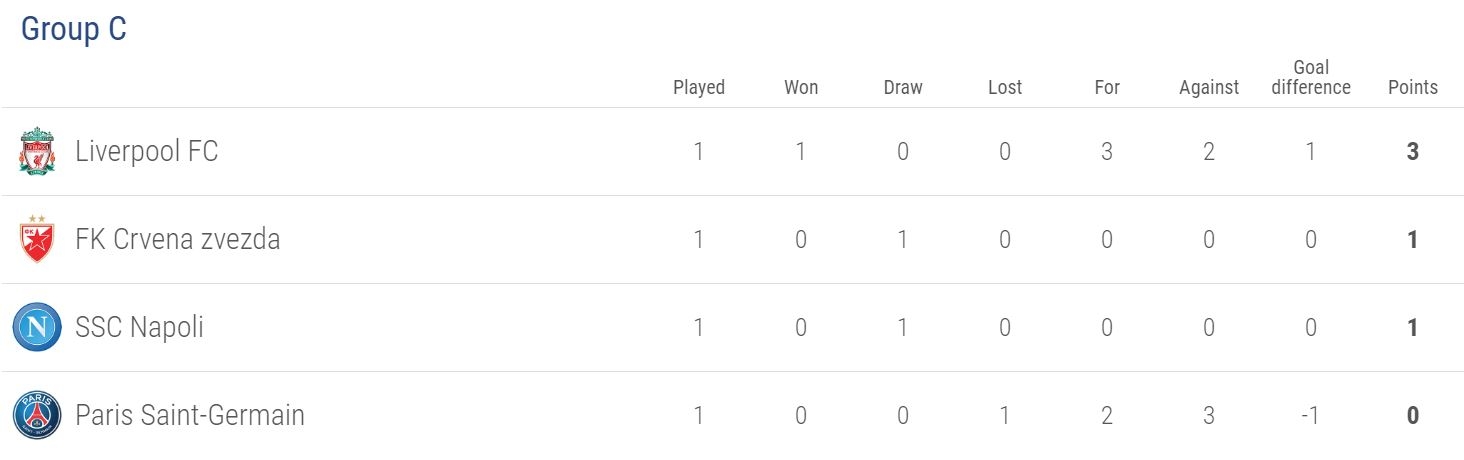Viewport: 1464px width, 460px height.
Task: Click the Paris Saint-Germain club logo
Action: [37, 415]
